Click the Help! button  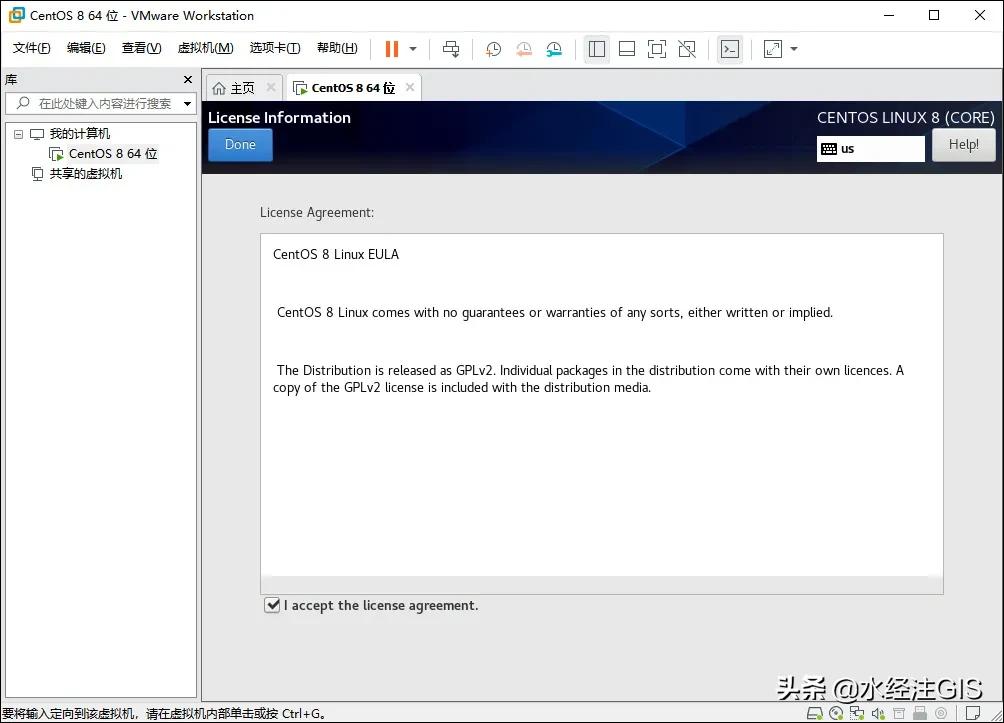pyautogui.click(x=963, y=144)
